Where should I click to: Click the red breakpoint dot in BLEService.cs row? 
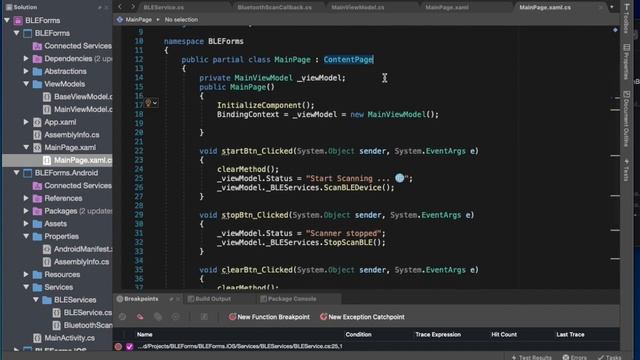(x=118, y=347)
